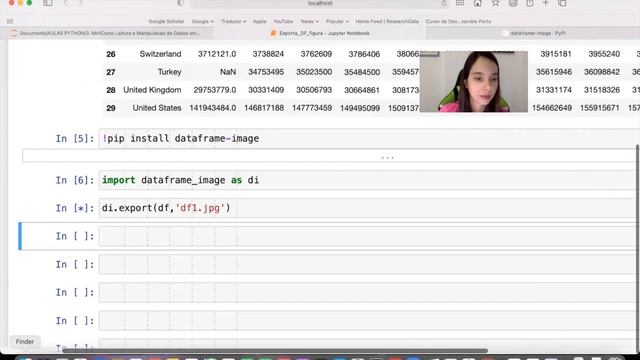Add a new tab with plus icon
640x360 pixels.
(545, 3)
